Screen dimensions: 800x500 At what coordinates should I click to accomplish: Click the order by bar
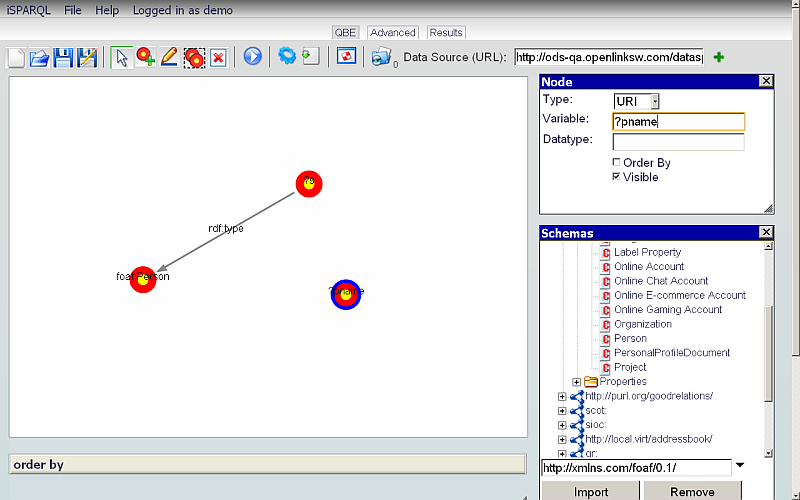coord(267,464)
